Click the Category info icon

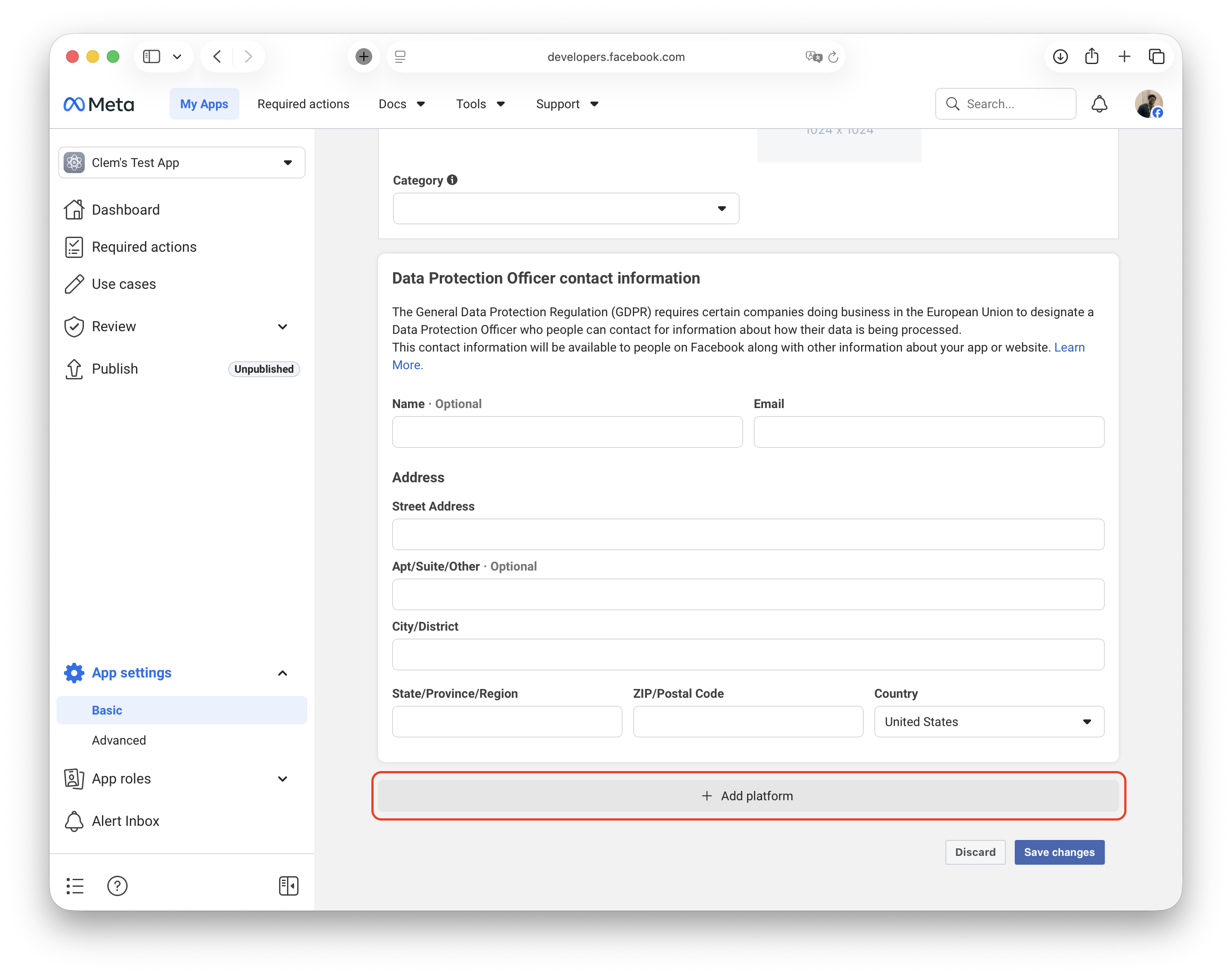point(453,180)
